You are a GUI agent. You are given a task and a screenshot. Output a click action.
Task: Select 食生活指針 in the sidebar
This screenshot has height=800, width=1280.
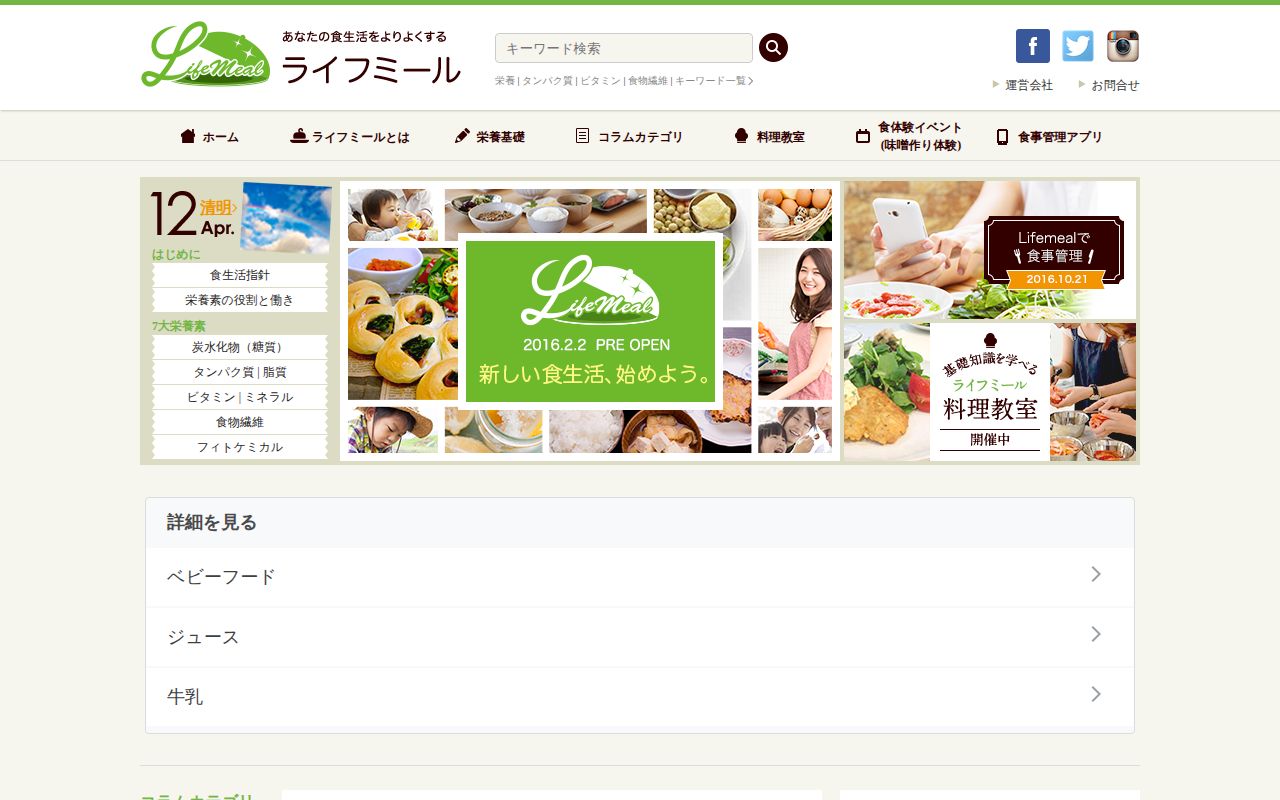(x=240, y=275)
